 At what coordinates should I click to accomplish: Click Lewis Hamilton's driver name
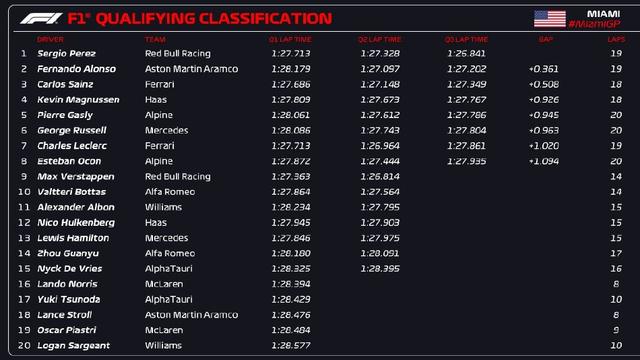[x=73, y=238]
